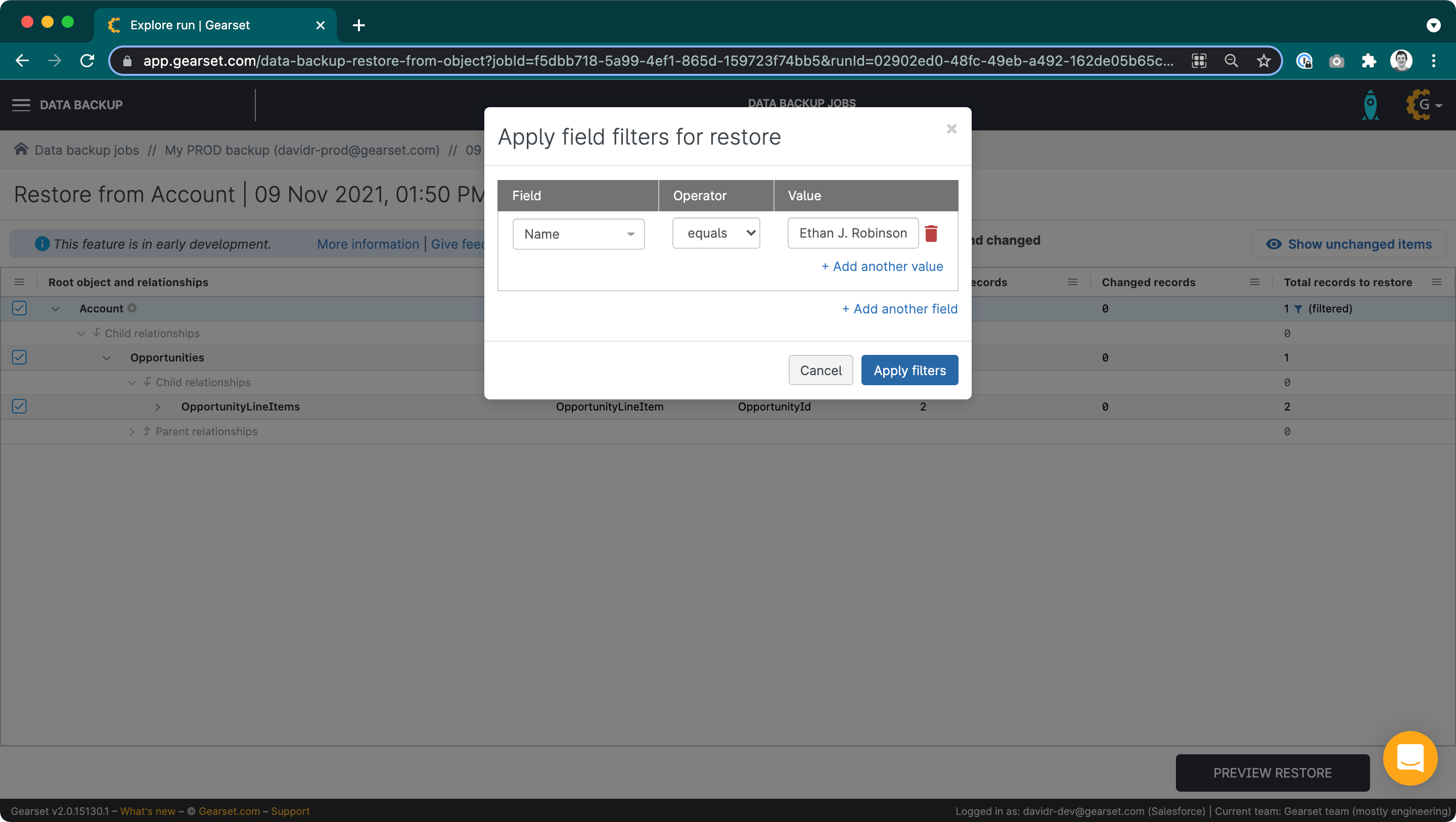Reload the page
Image resolution: width=1456 pixels, height=822 pixels.
[87, 61]
